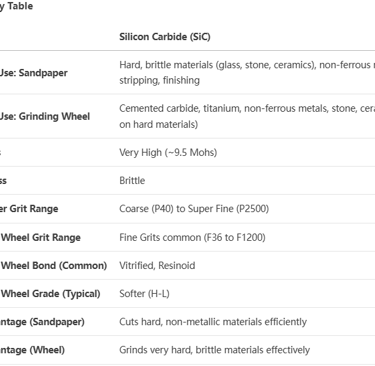Click the 'Brittle' table cell
This screenshot has height=366, width=375.
pyautogui.click(x=132, y=181)
